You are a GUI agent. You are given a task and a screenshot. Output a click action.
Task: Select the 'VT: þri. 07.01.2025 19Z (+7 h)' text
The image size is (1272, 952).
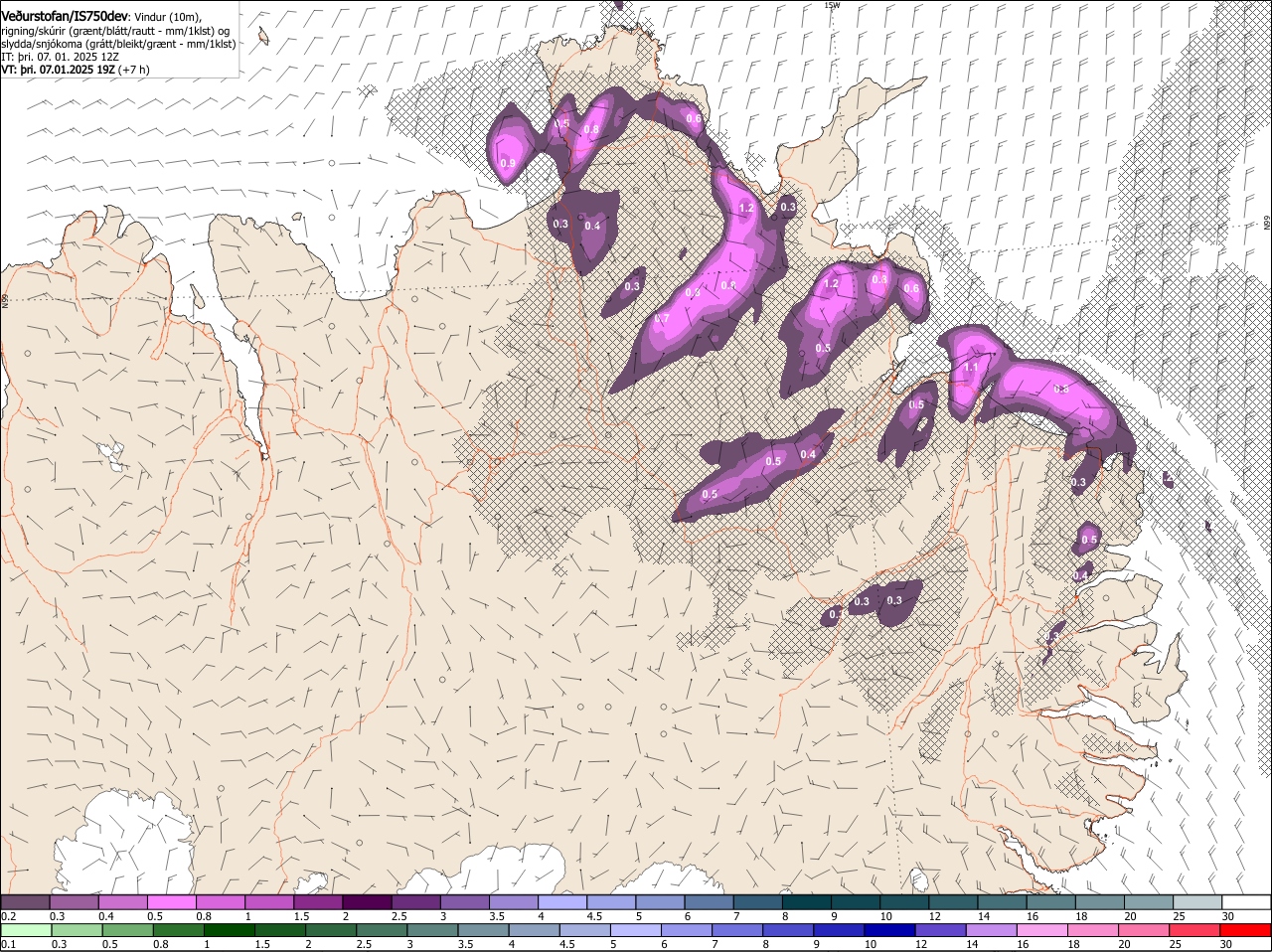click(76, 71)
